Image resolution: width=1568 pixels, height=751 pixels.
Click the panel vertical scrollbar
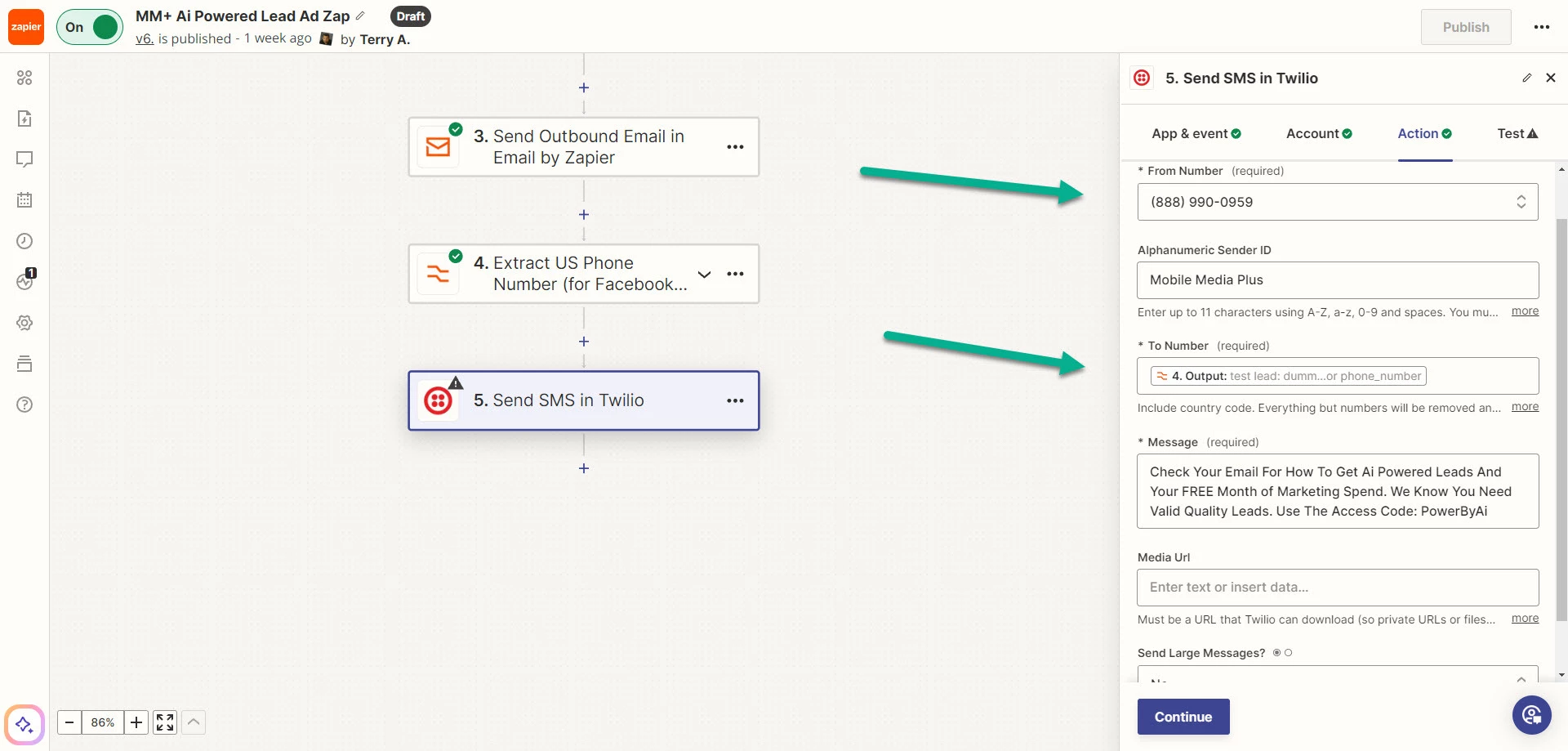click(1561, 421)
